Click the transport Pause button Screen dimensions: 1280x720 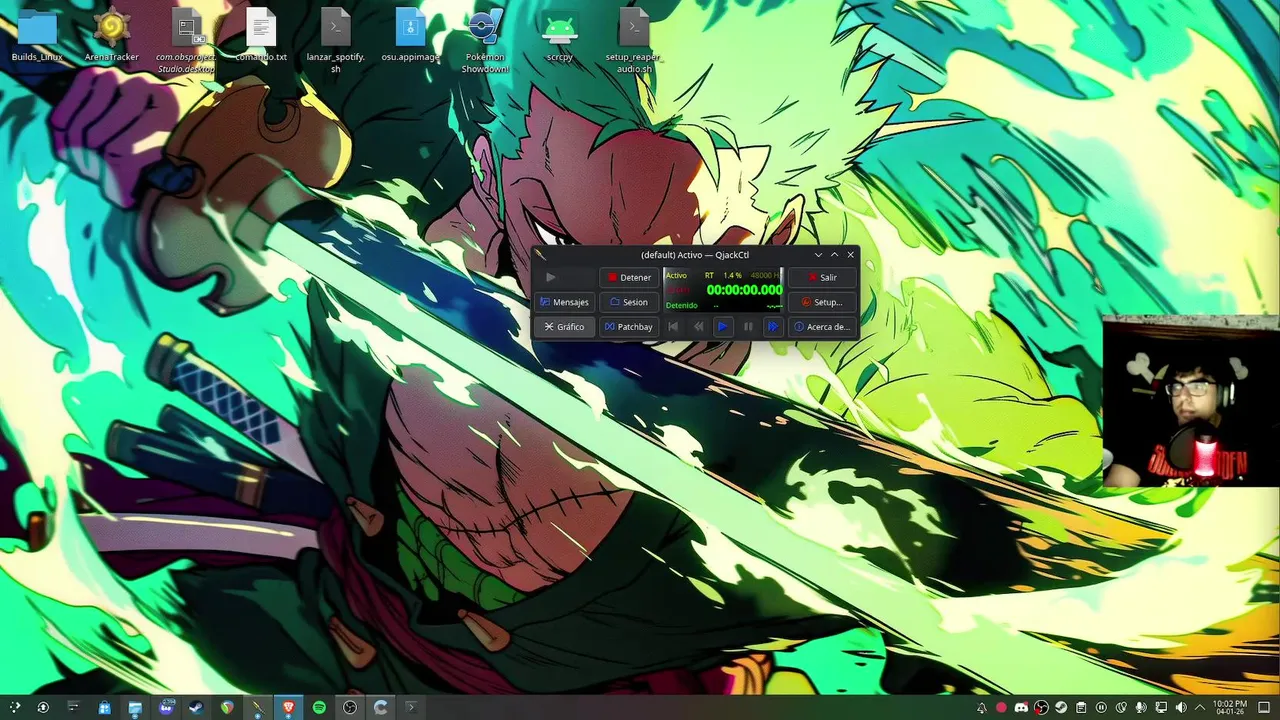(747, 327)
